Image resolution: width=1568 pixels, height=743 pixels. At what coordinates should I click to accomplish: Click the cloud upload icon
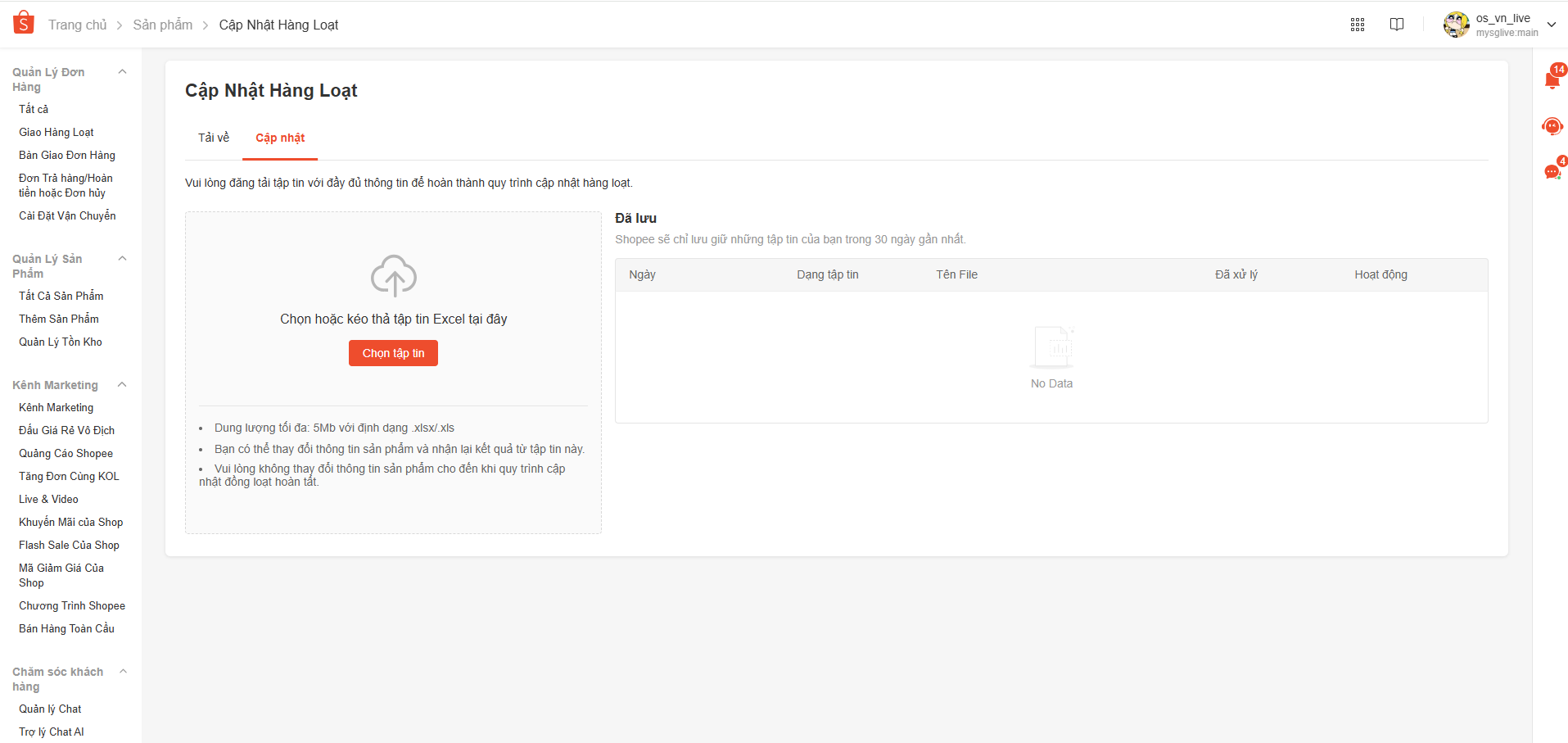click(x=394, y=275)
